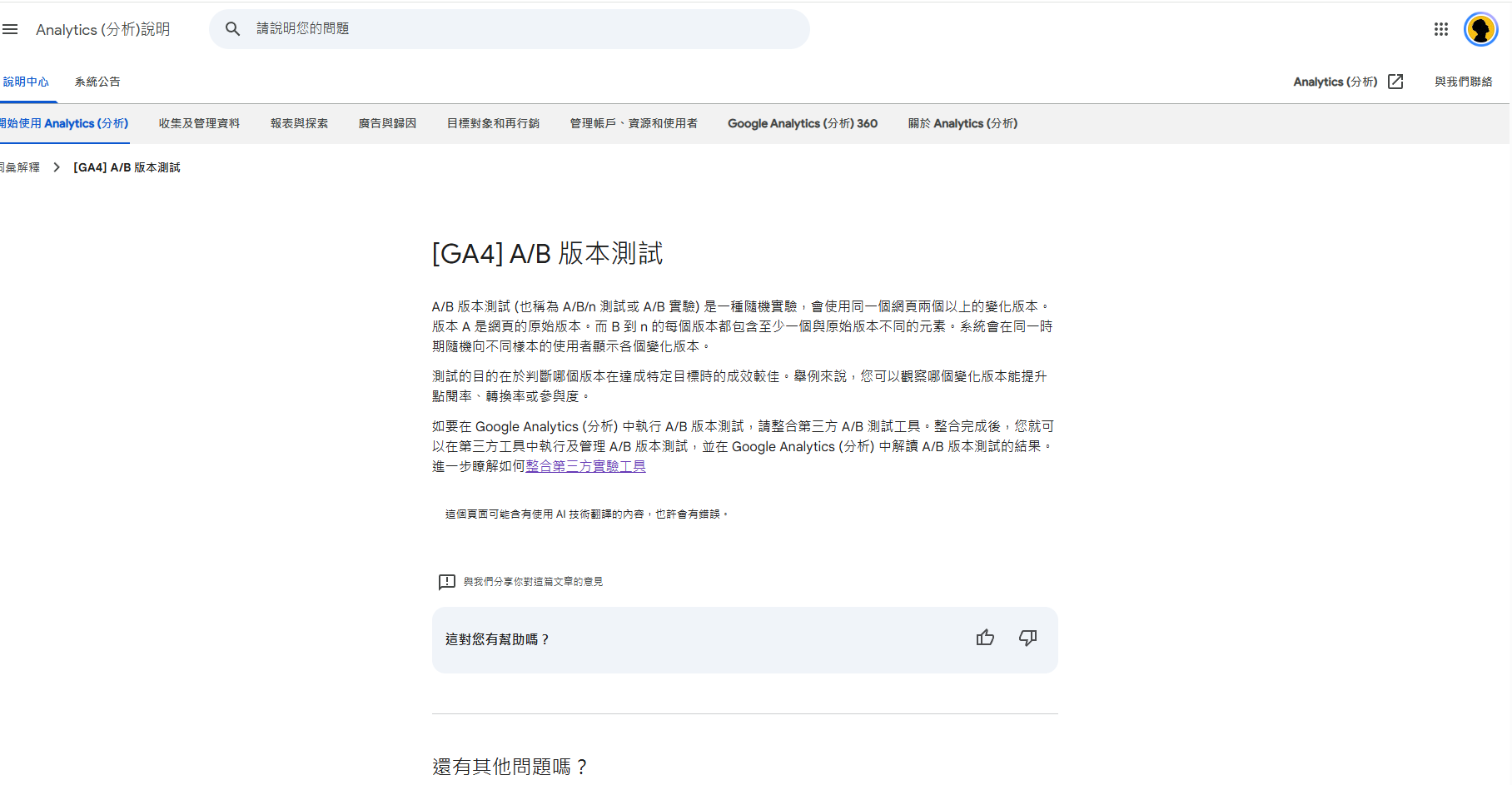Click the breadcrumb chevron arrow
This screenshot has height=785, width=1512.
click(57, 167)
